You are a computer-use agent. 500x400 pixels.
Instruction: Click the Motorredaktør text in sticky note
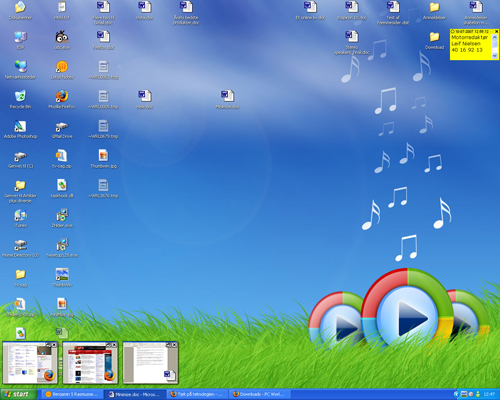[x=470, y=37]
